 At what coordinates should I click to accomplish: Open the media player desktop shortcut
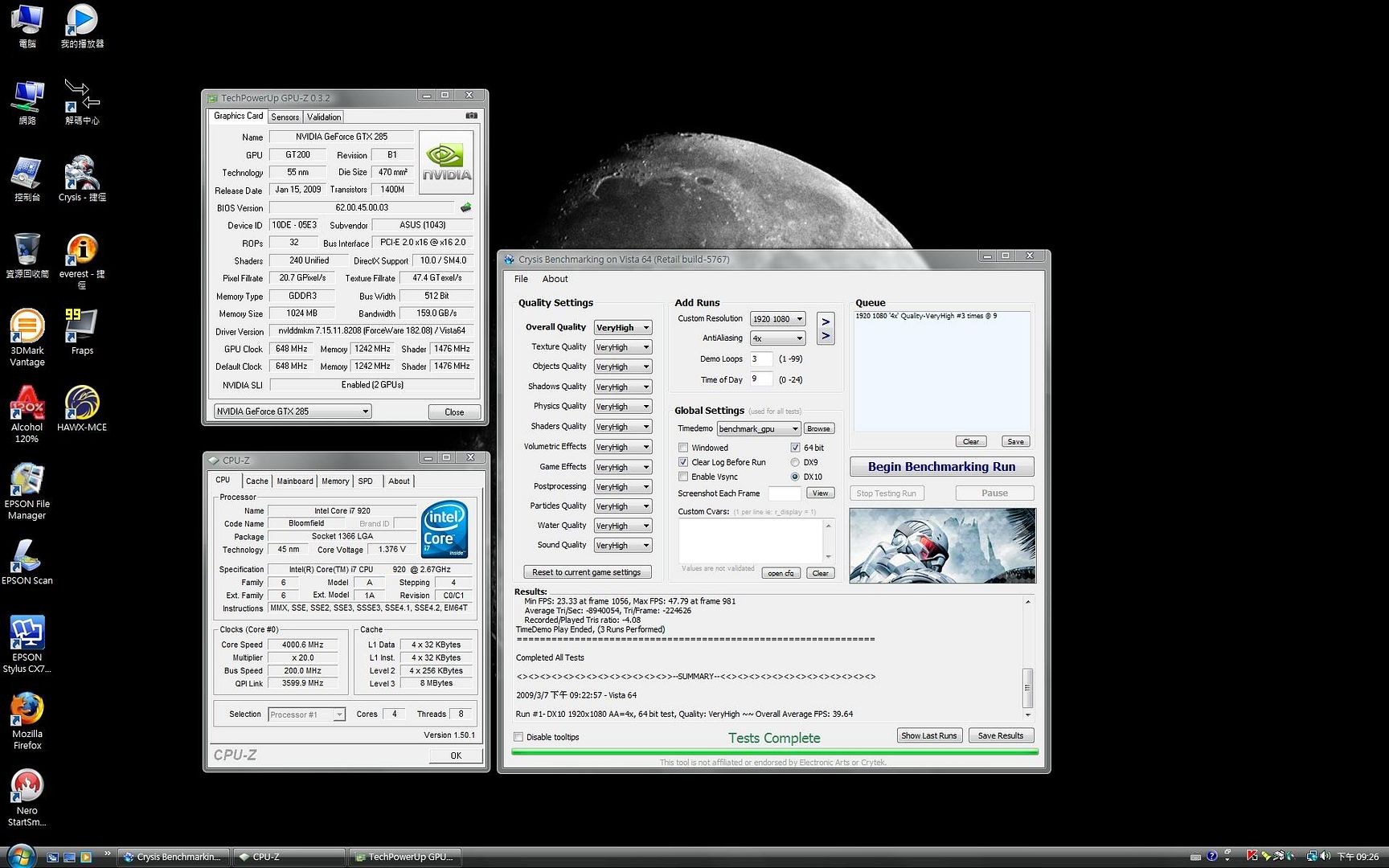pos(82,25)
